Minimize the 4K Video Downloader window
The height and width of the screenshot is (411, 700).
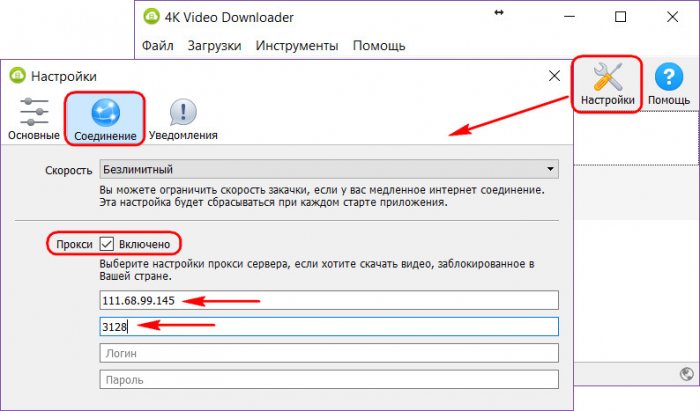point(569,17)
